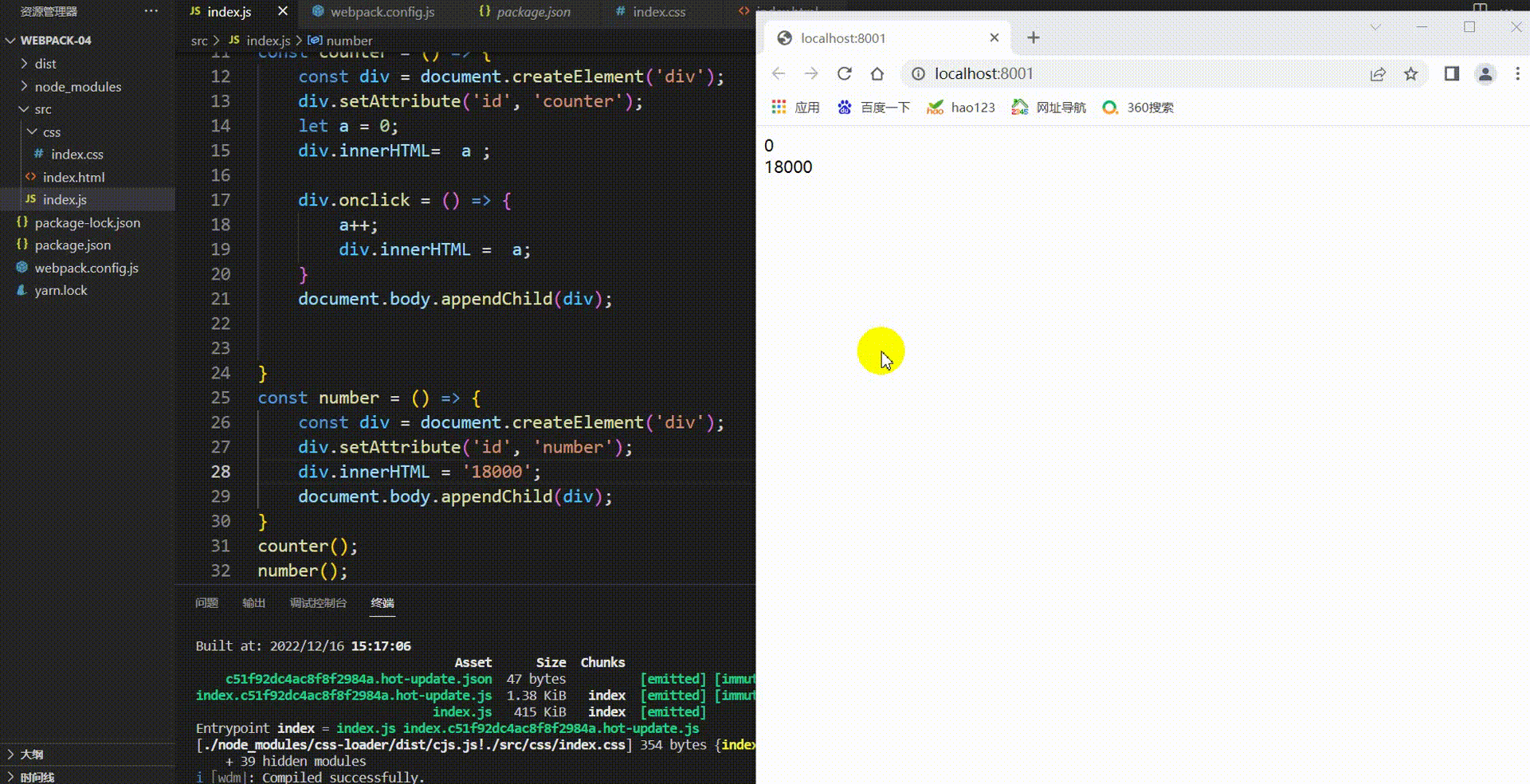Viewport: 1530px width, 784px height.
Task: Open the browser profile menu
Action: 1485,74
